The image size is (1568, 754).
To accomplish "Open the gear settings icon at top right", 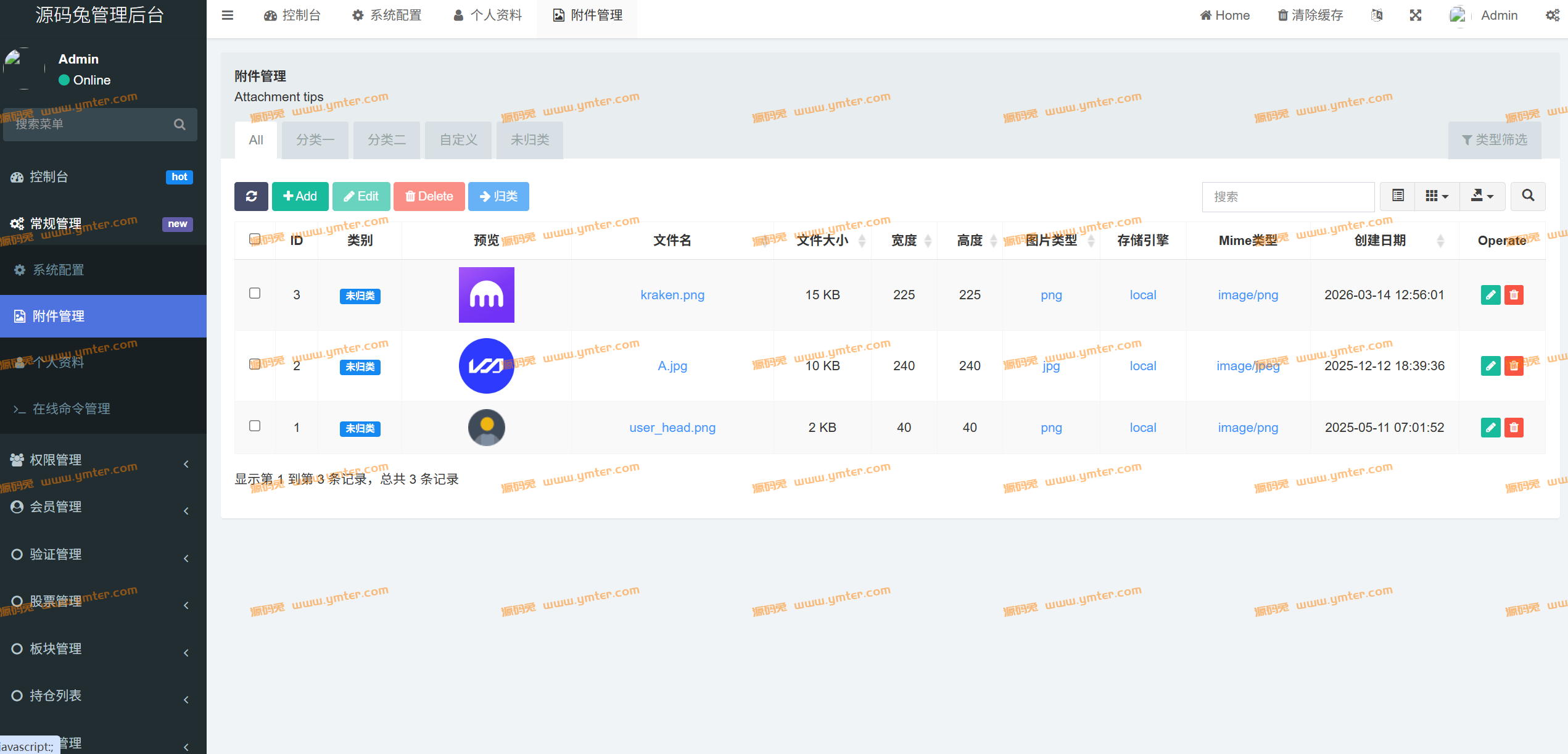I will tap(1553, 15).
